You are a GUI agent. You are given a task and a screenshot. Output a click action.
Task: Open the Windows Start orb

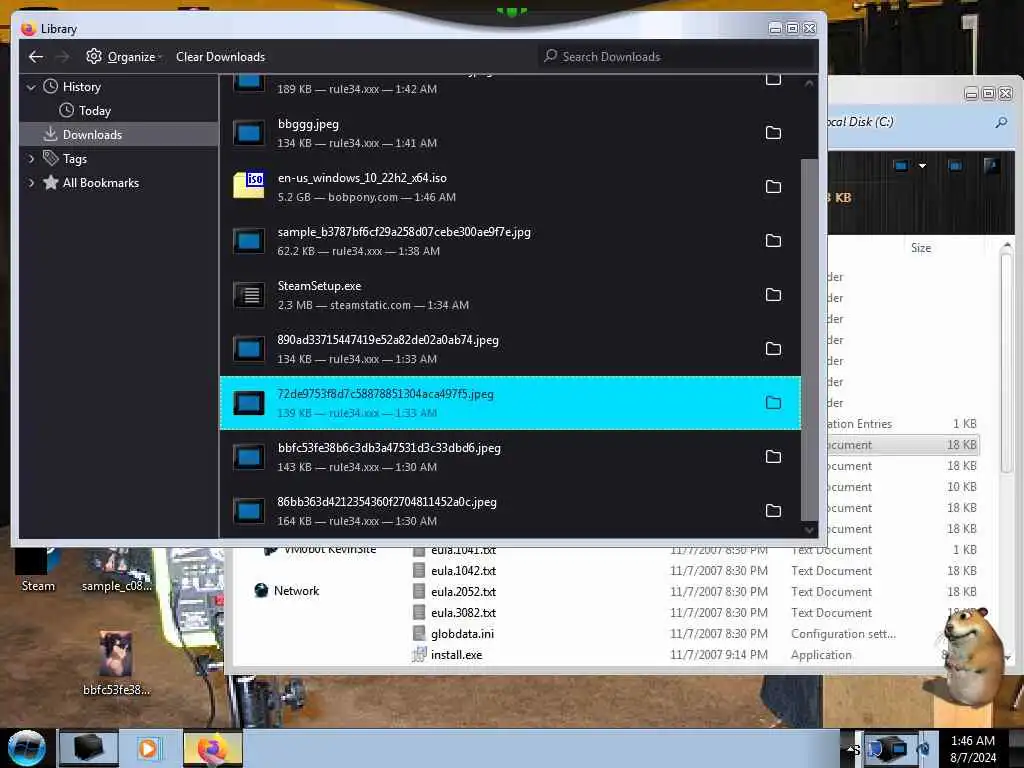27,748
